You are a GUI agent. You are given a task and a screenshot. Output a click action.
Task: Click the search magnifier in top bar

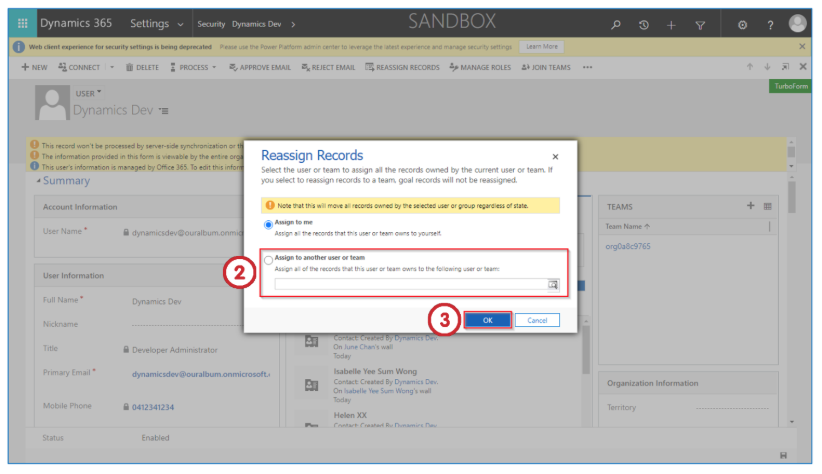tap(616, 24)
